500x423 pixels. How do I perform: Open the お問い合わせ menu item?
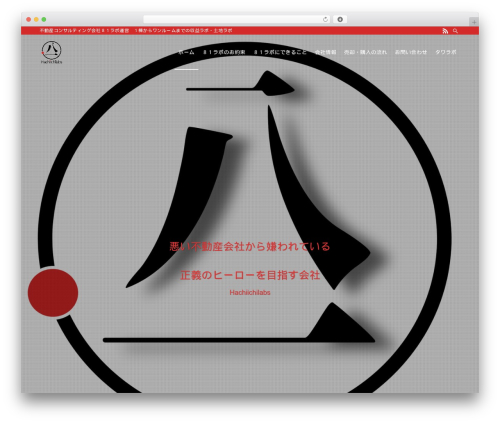point(411,52)
